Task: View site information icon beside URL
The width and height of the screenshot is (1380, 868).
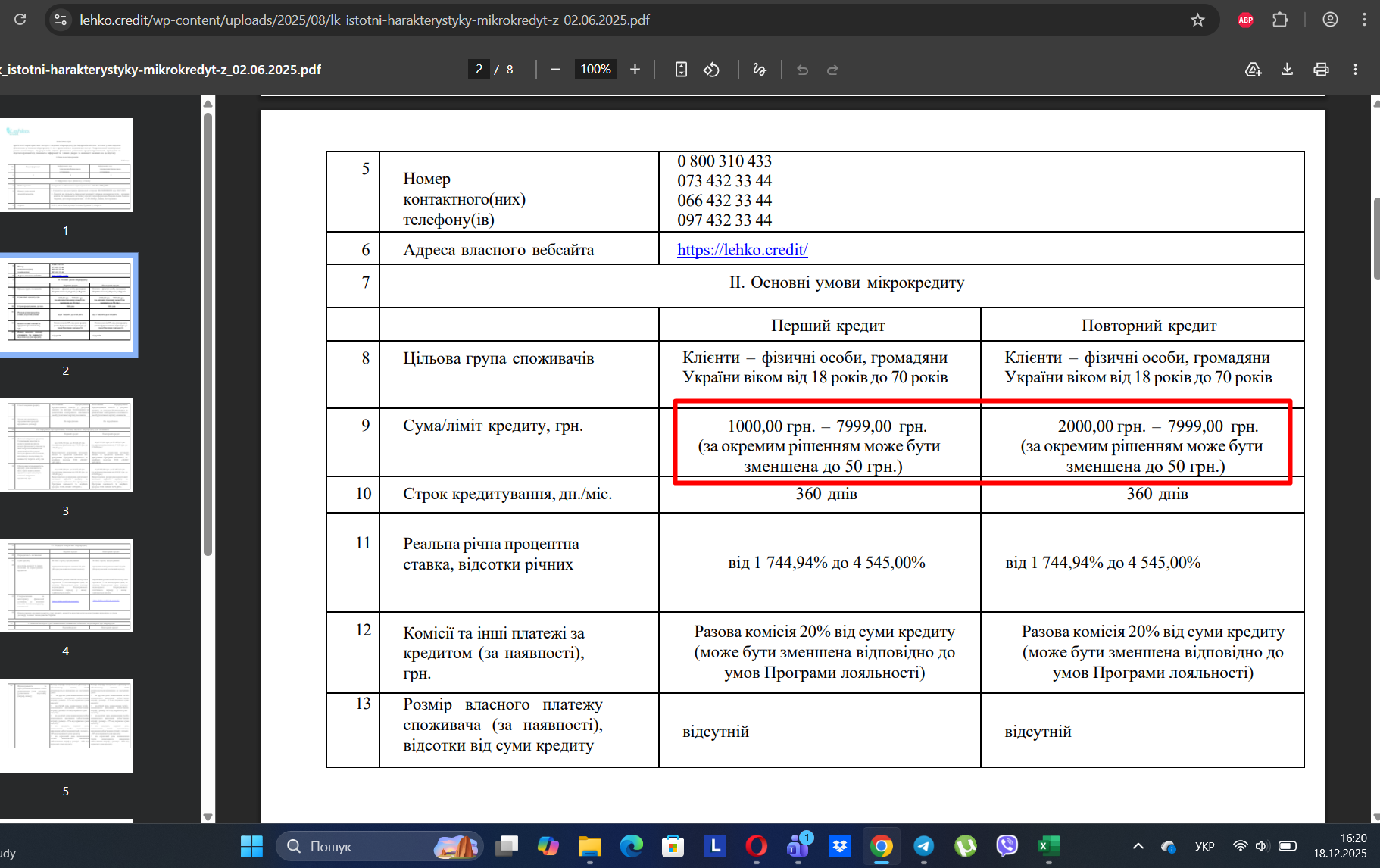Action: pos(61,20)
